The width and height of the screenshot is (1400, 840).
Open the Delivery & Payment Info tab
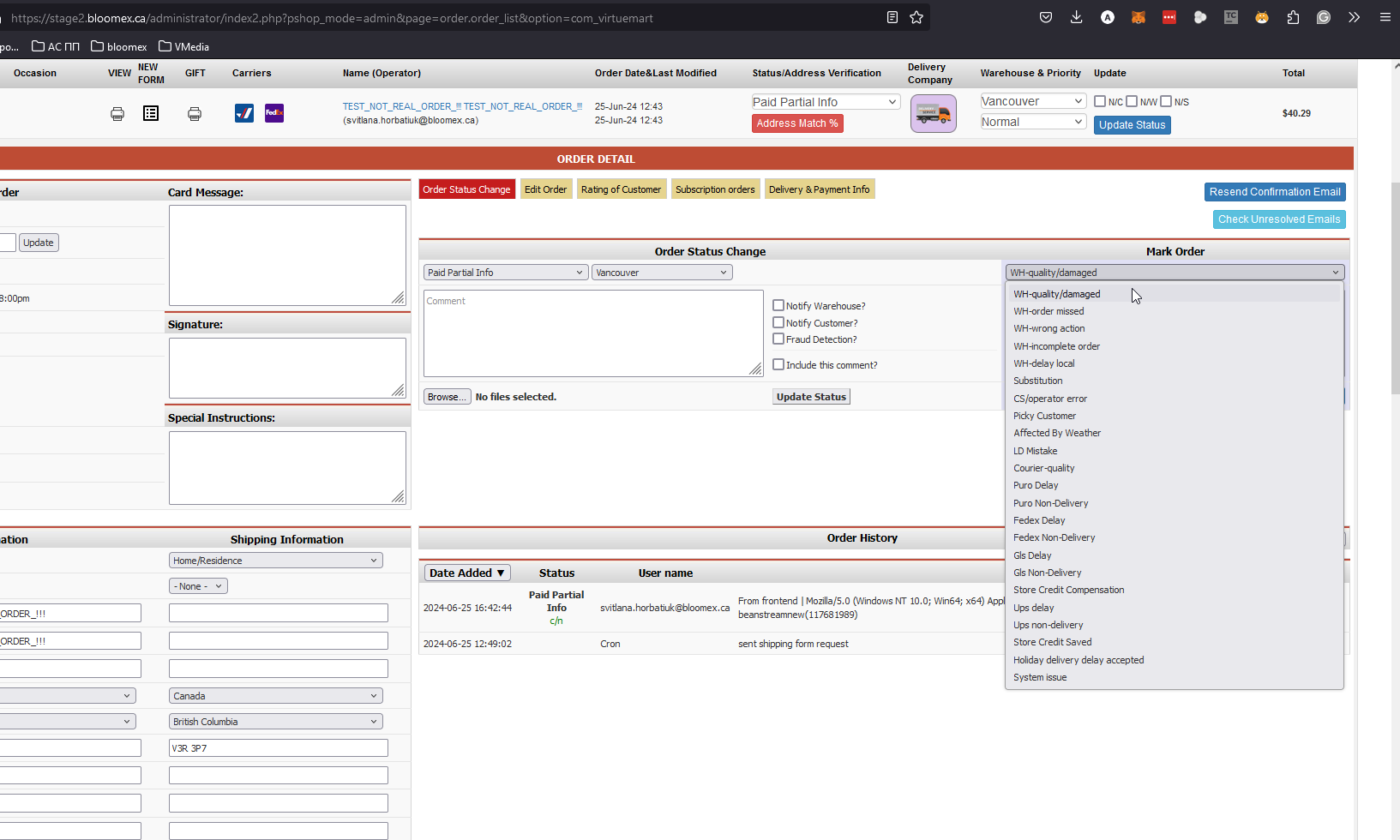819,189
